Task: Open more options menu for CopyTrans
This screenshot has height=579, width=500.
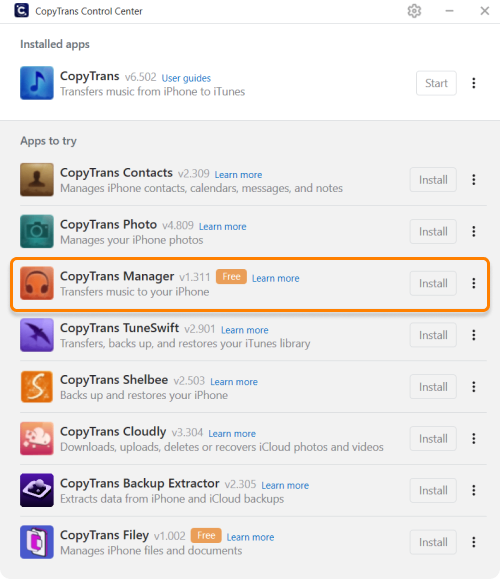Action: (x=474, y=83)
